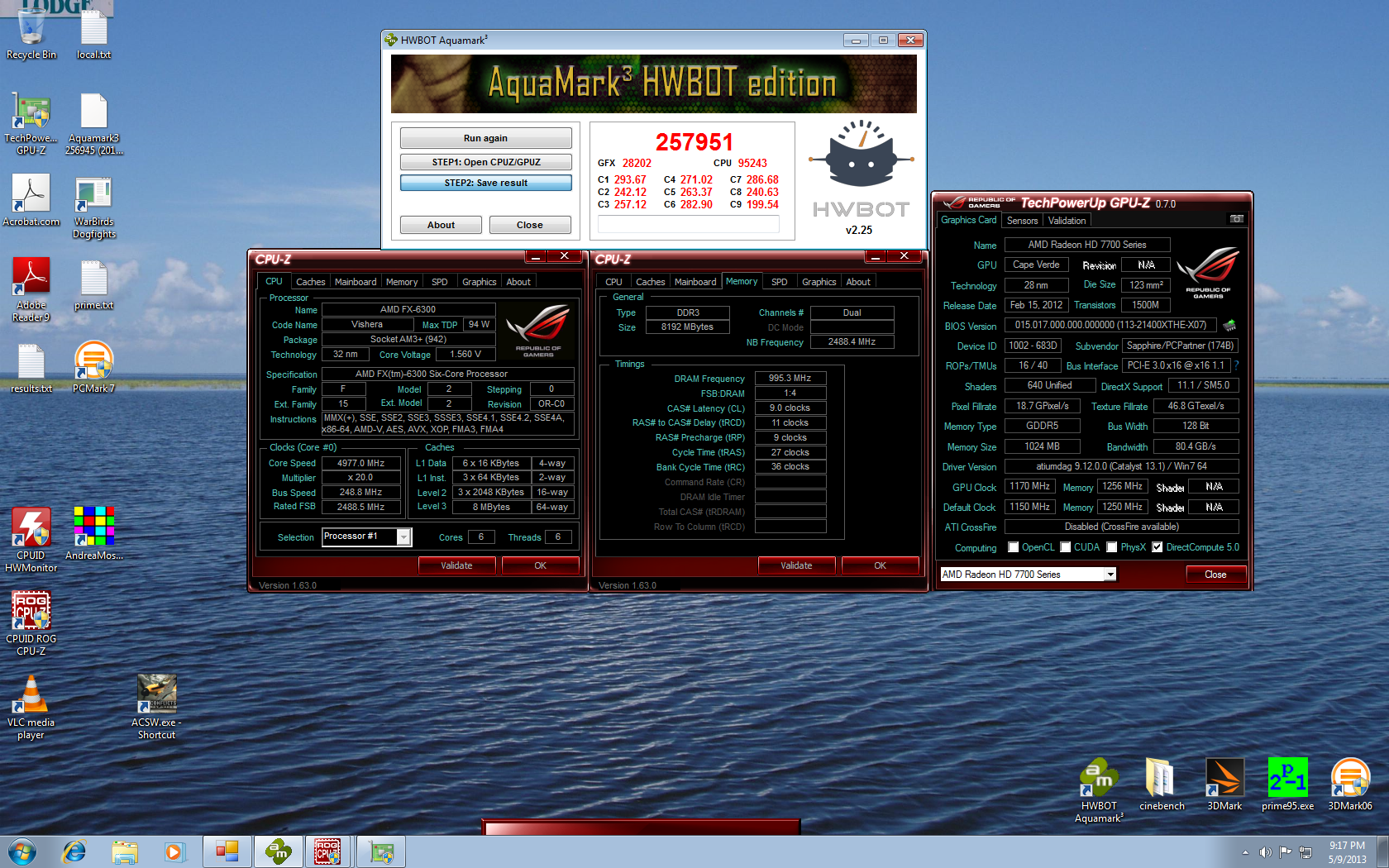Switch to Sensors tab in GPU-Z
Image resolution: width=1389 pixels, height=868 pixels.
click(x=1022, y=221)
